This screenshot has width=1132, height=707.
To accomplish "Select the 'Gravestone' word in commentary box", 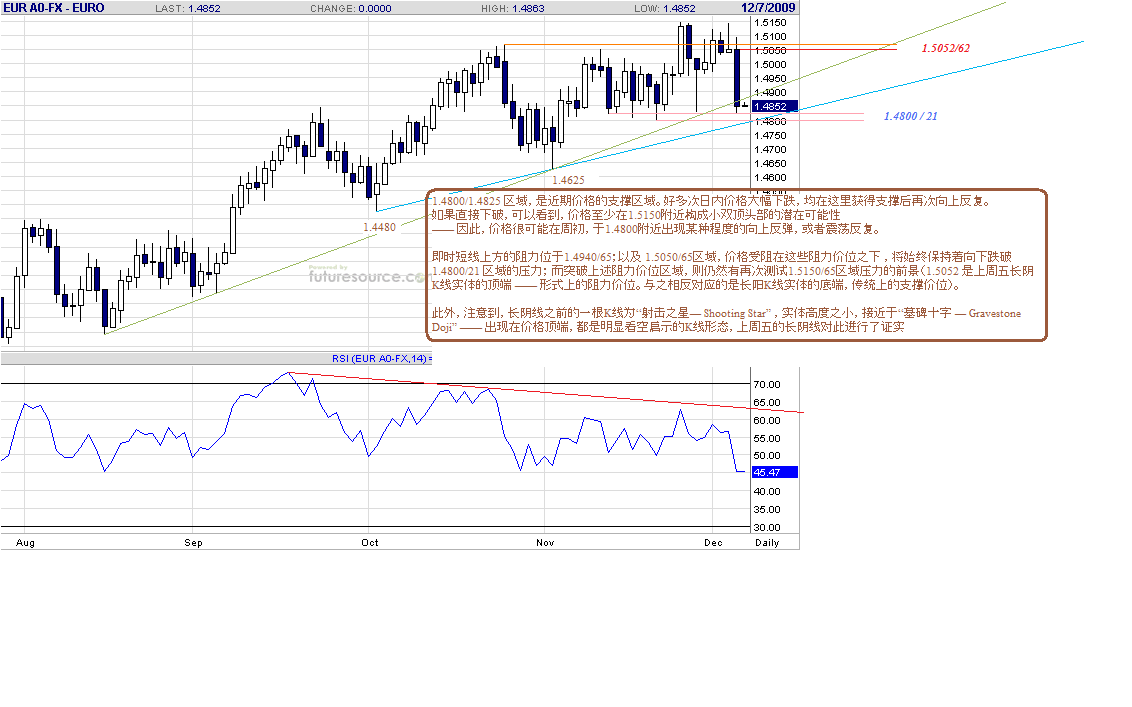I will (x=995, y=313).
